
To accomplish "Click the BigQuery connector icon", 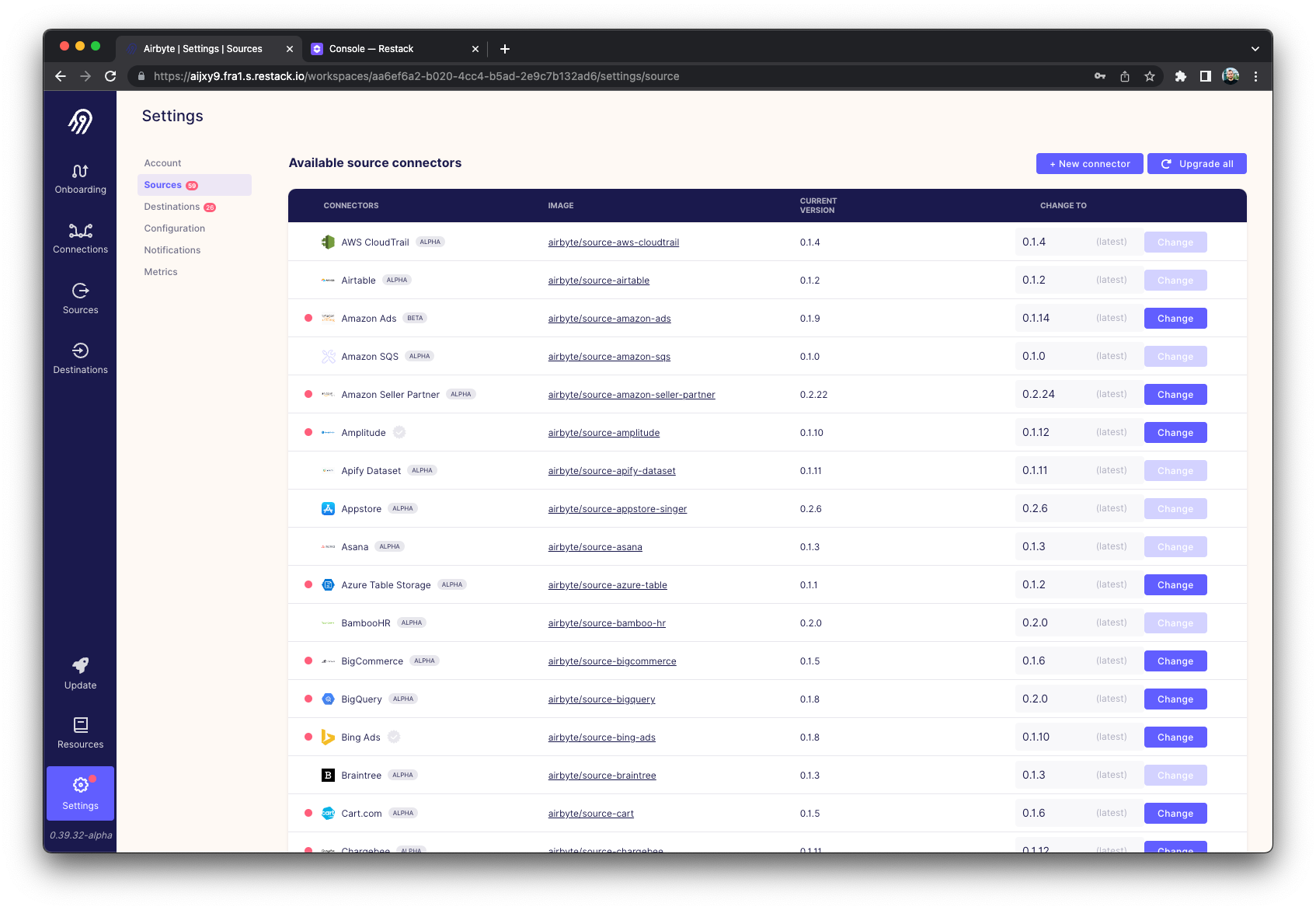I will pyautogui.click(x=328, y=699).
